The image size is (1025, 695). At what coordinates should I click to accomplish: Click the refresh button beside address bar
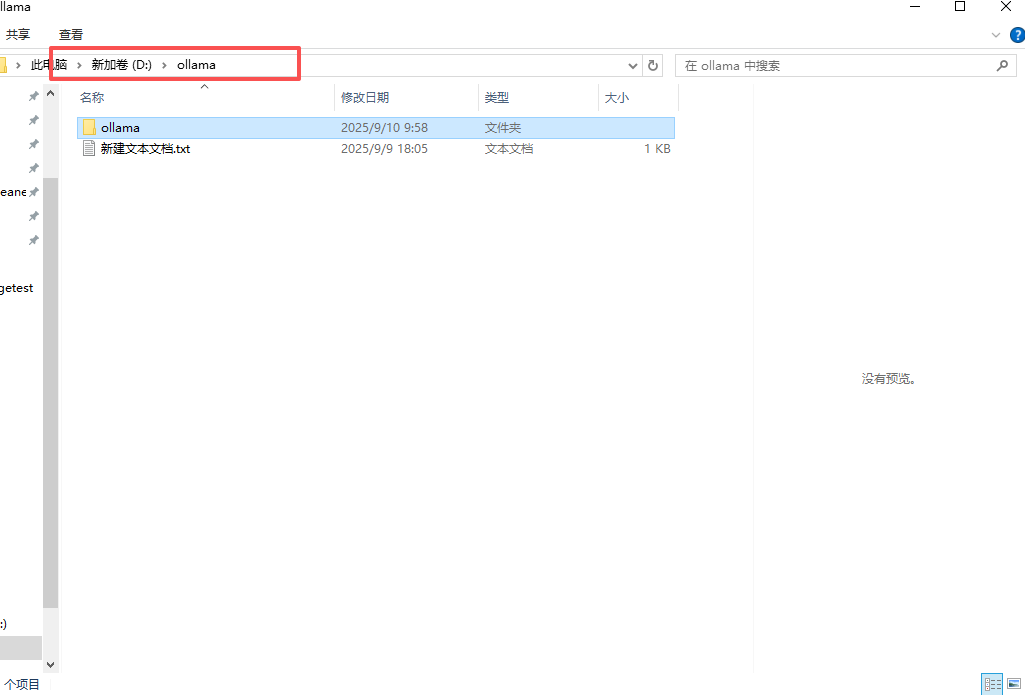[x=652, y=65]
